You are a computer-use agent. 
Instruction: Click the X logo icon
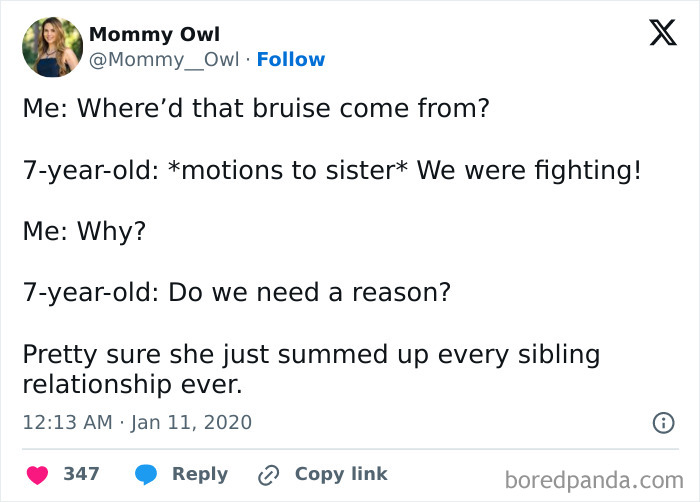click(663, 32)
